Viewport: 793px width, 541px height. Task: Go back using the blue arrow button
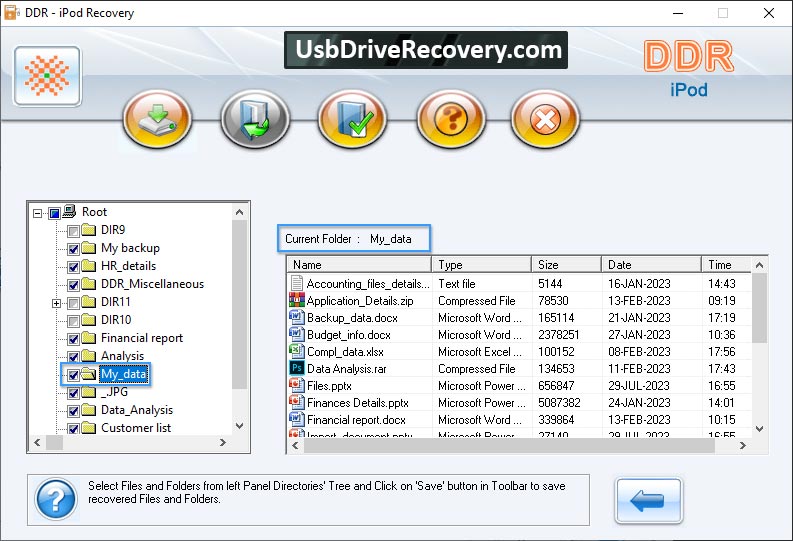(x=648, y=501)
